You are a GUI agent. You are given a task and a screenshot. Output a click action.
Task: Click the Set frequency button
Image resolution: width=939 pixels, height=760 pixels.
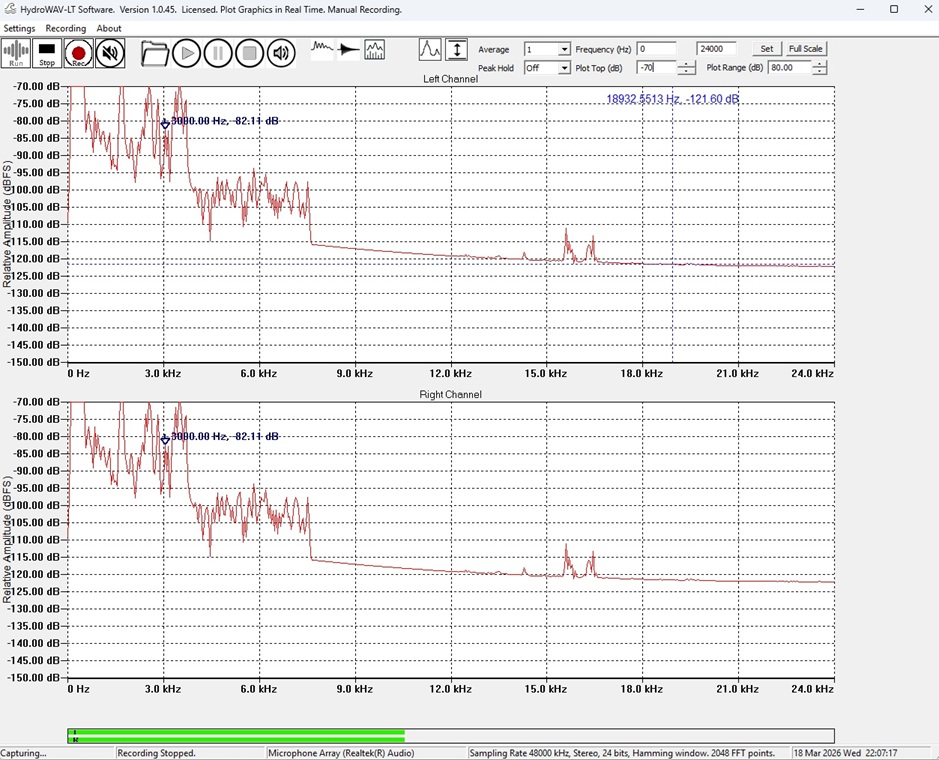point(766,49)
